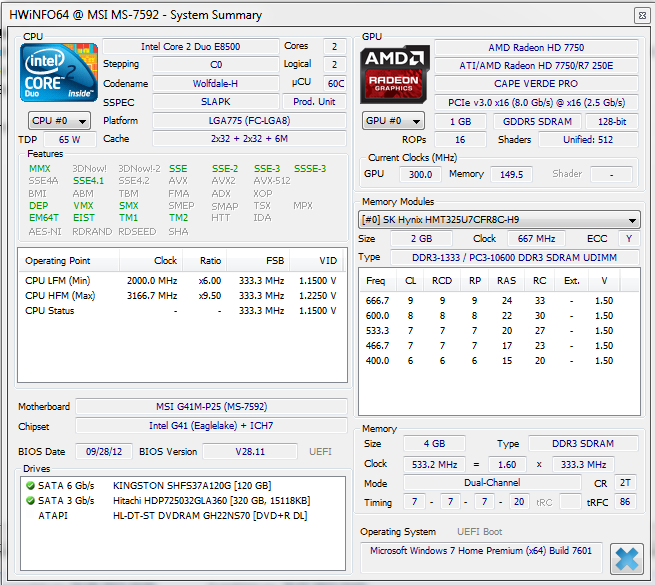Click the Windows 7 Home Premium OS field
The image size is (655, 585).
[481, 558]
